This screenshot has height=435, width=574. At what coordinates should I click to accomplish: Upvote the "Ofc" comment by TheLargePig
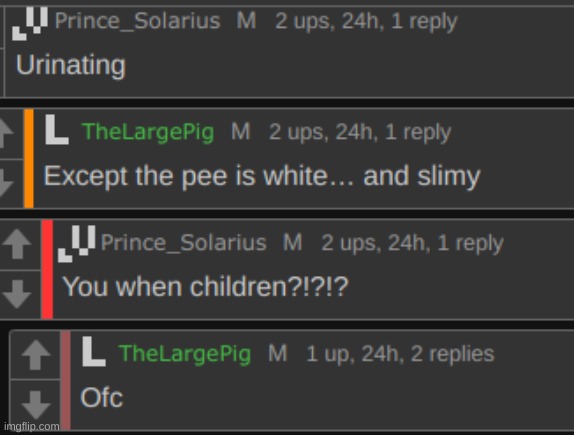click(x=36, y=354)
